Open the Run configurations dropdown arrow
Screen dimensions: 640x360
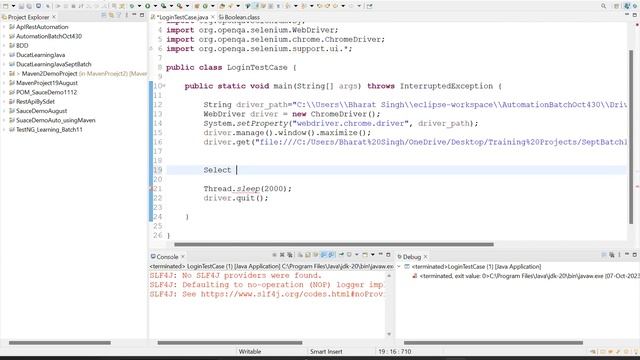tap(155, 6)
